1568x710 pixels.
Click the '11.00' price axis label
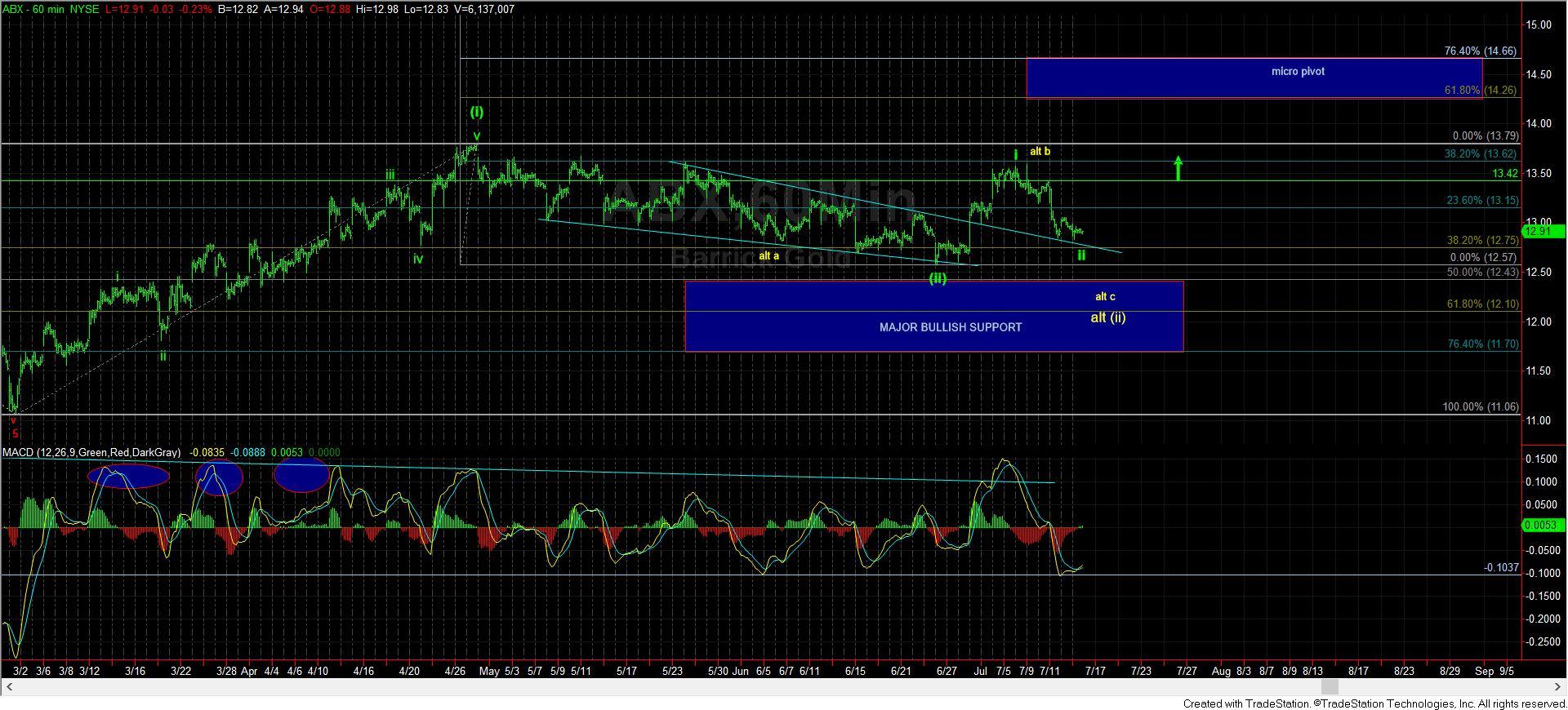(x=1539, y=420)
